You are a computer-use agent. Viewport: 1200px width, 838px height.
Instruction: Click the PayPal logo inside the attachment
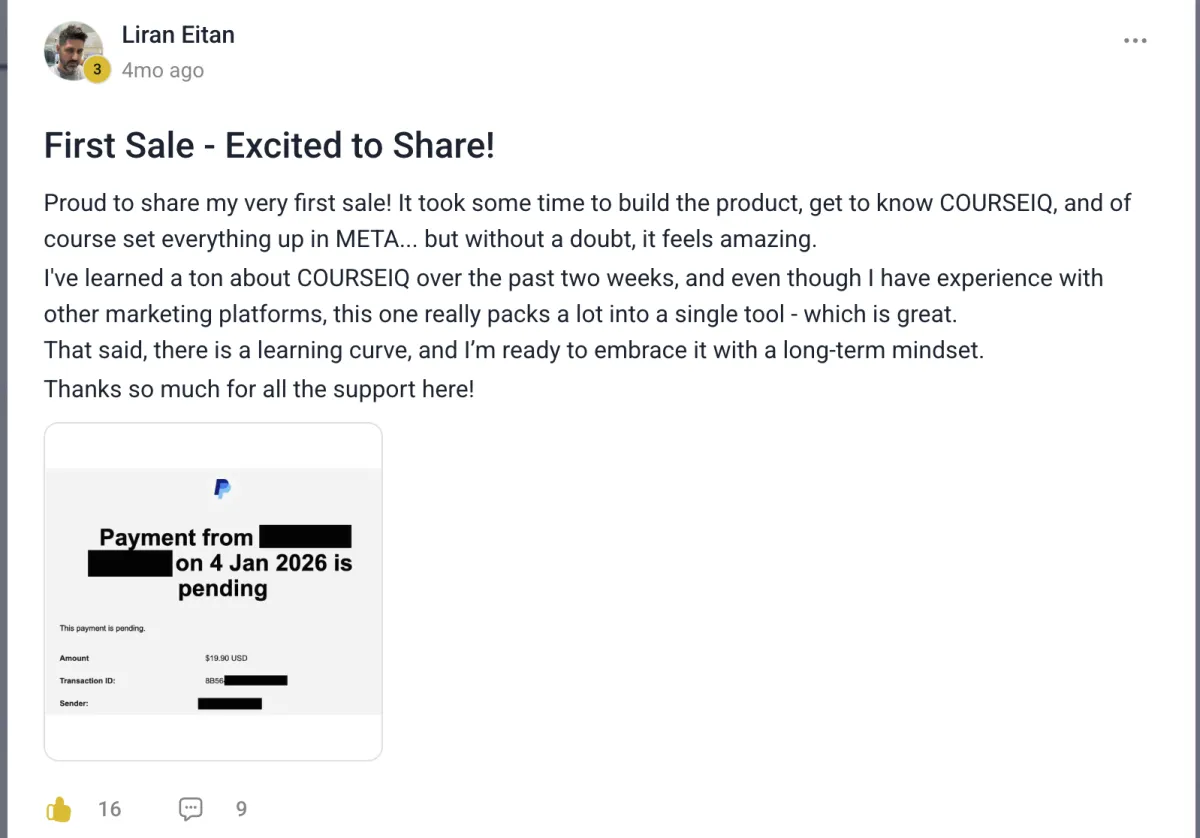(x=222, y=489)
